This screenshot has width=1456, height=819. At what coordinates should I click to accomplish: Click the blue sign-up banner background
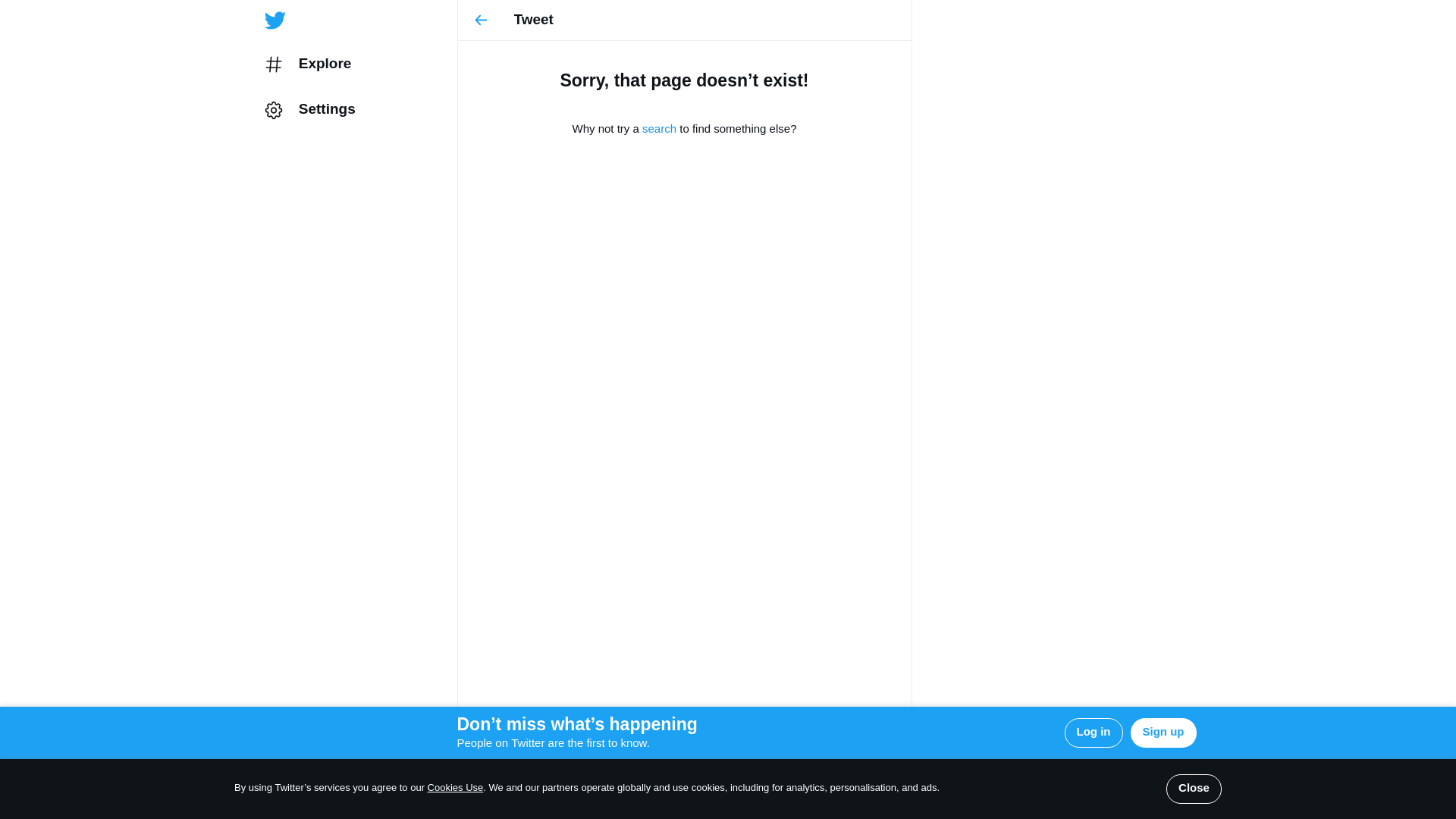(872, 733)
